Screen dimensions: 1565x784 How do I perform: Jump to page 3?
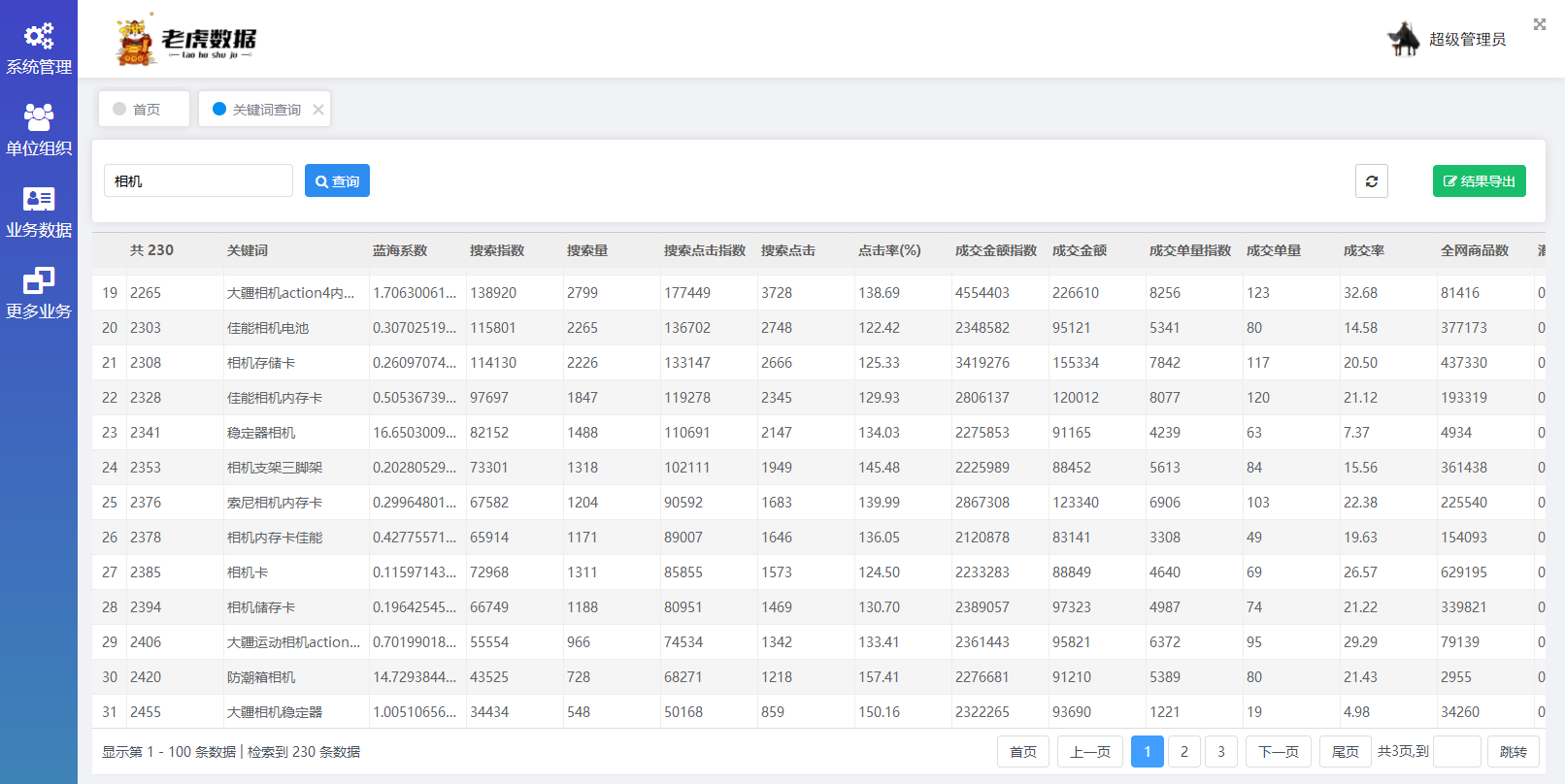pyautogui.click(x=1220, y=752)
